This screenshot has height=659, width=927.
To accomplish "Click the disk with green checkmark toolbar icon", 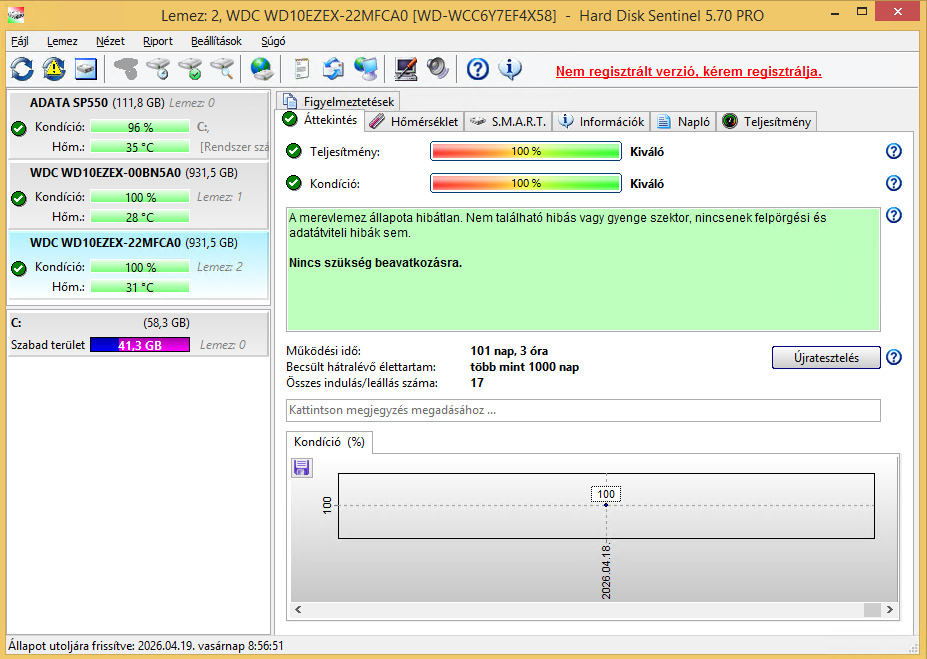I will (x=190, y=69).
